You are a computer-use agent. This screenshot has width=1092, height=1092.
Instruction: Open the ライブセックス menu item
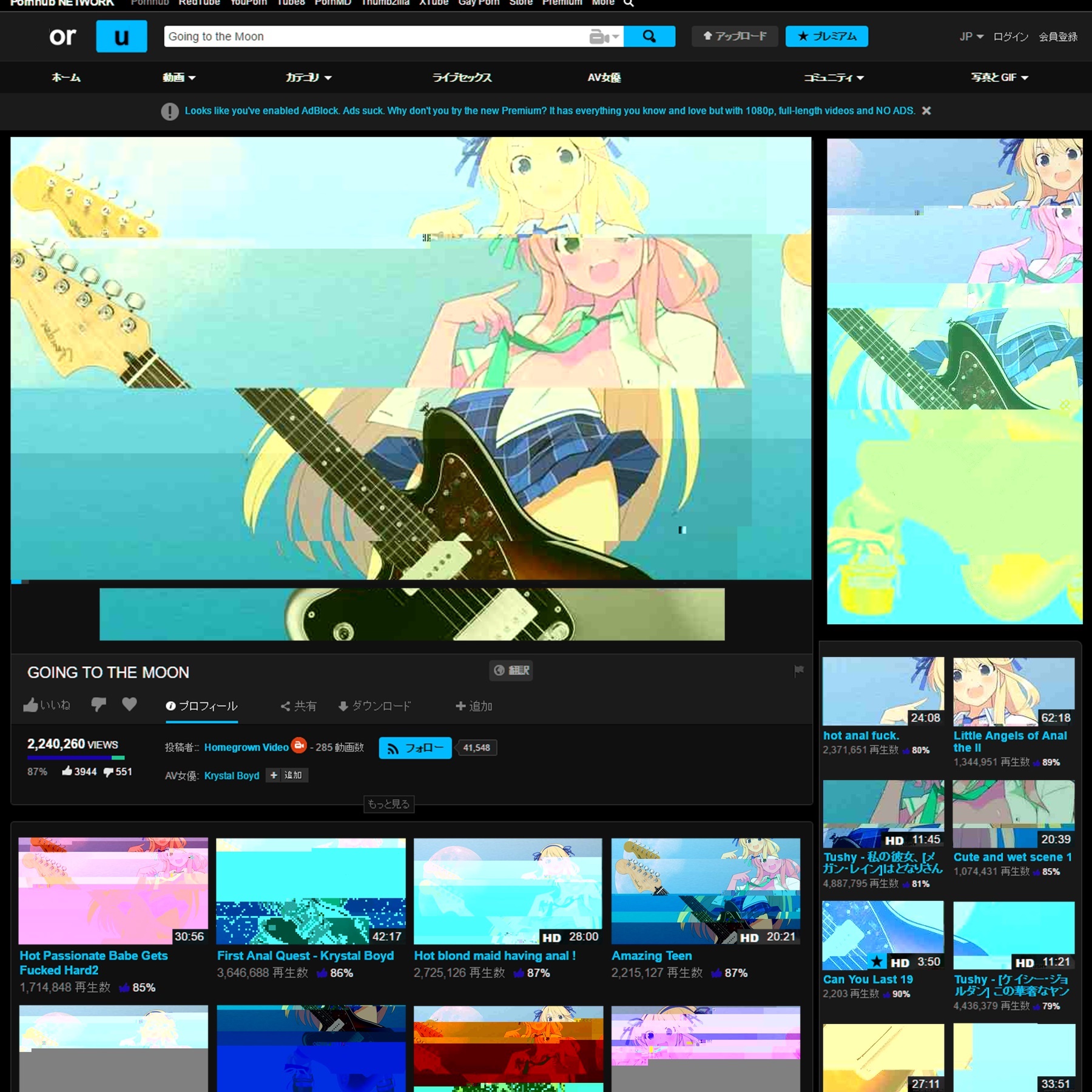point(462,78)
